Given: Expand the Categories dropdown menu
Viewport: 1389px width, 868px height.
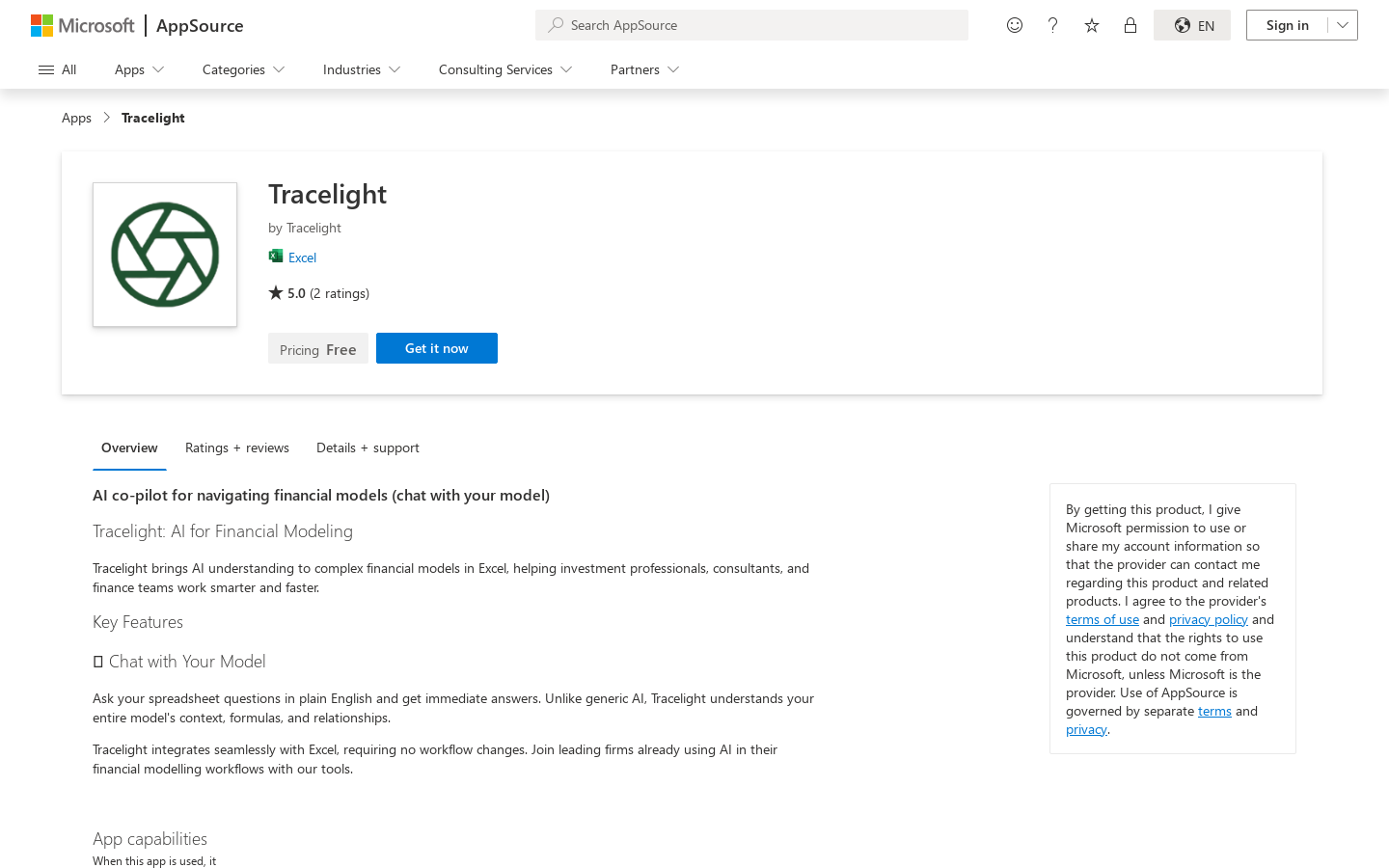Looking at the screenshot, I should pos(243,69).
